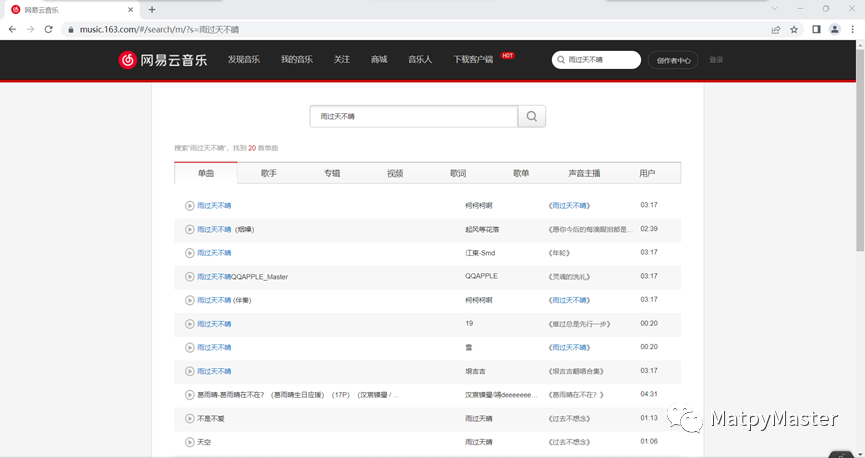The height and width of the screenshot is (458, 865).
Task: Open artist 江東-Smd
Action: (x=480, y=253)
